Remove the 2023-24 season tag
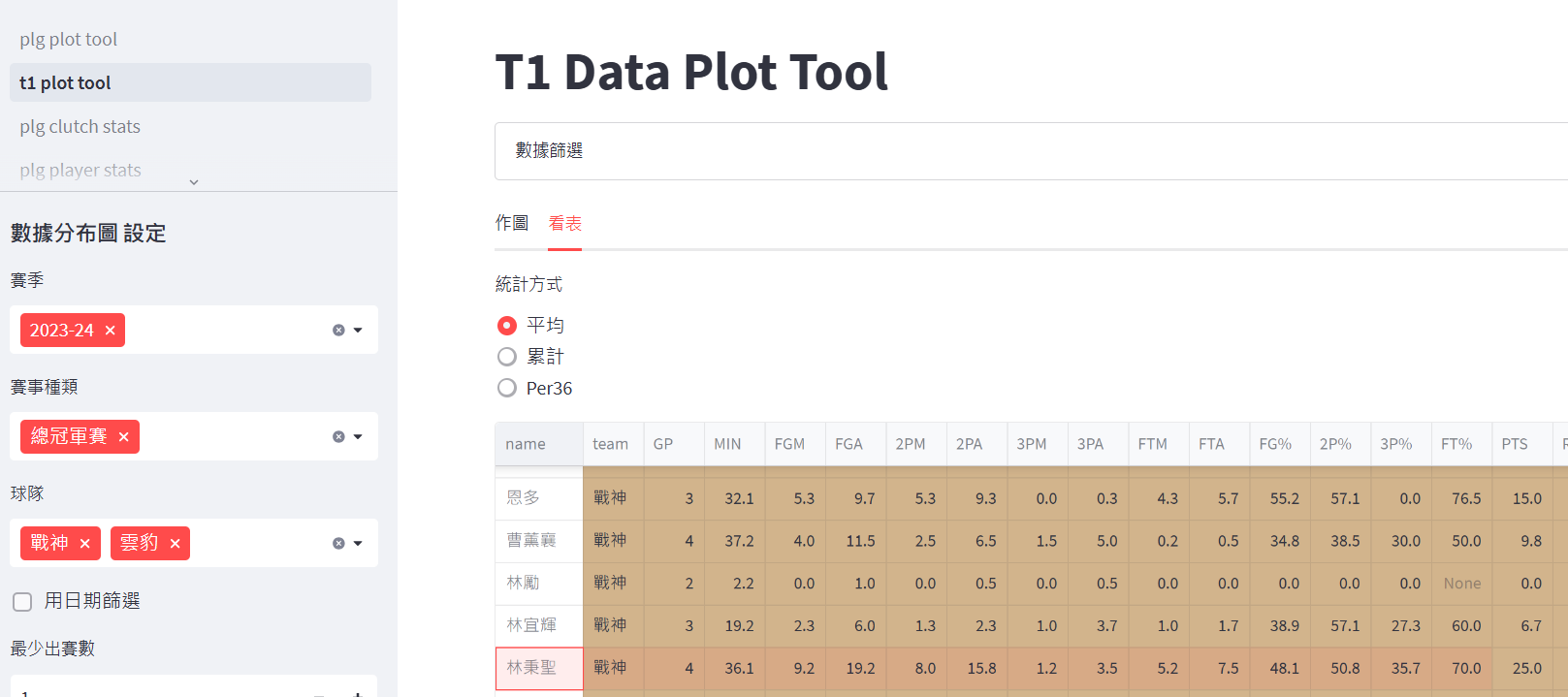 pos(110,331)
